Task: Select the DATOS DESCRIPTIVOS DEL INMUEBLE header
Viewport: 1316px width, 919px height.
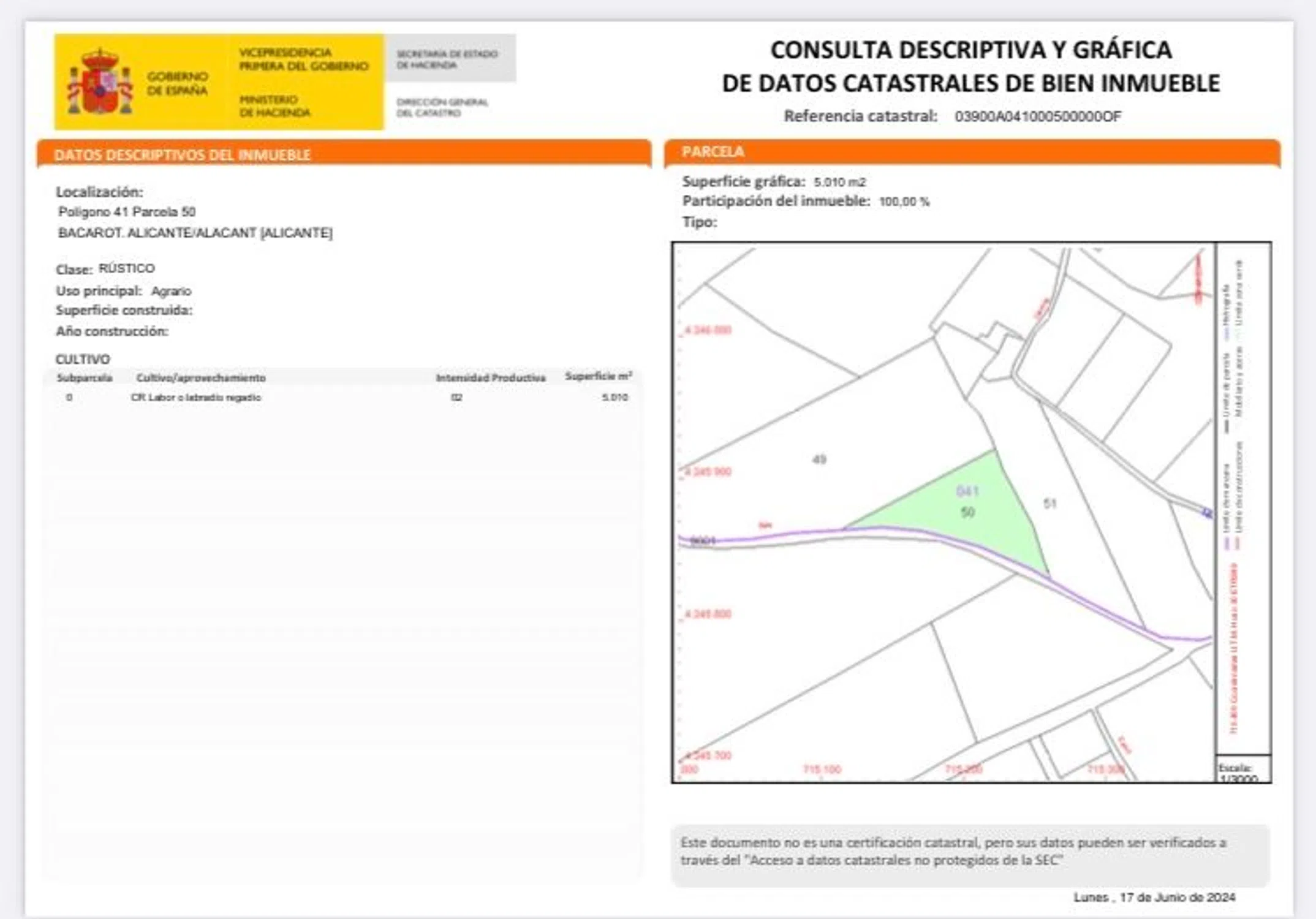Action: (183, 154)
